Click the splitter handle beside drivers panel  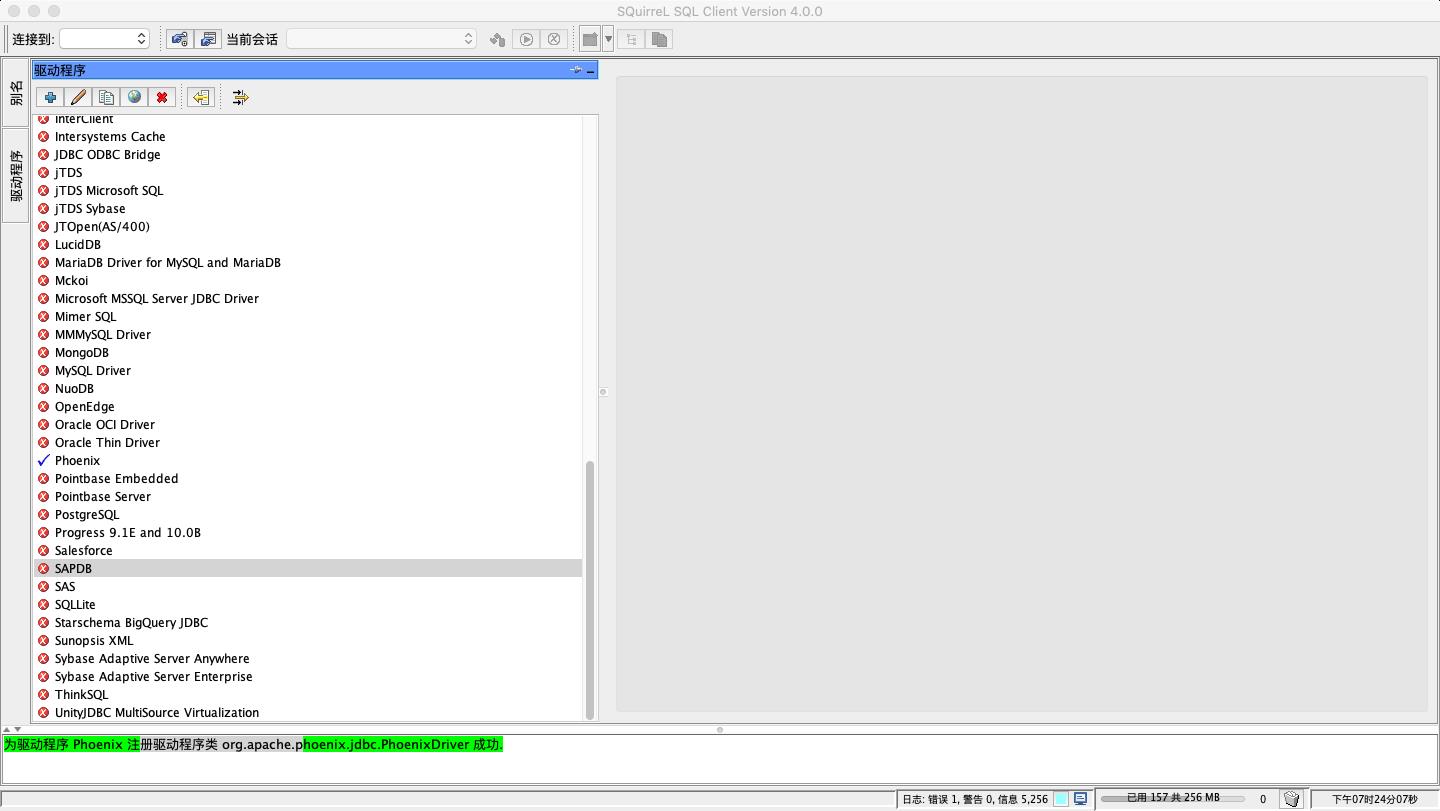click(603, 392)
